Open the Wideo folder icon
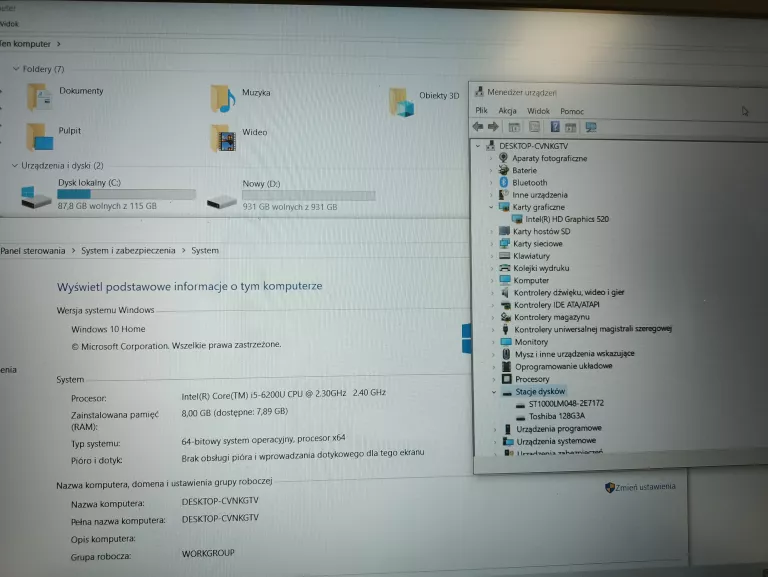768x577 pixels. pos(223,139)
